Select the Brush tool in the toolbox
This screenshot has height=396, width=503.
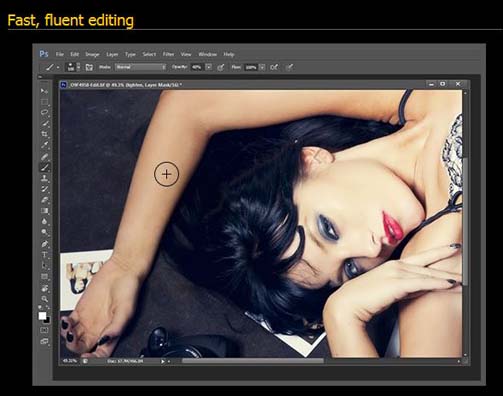pyautogui.click(x=44, y=167)
